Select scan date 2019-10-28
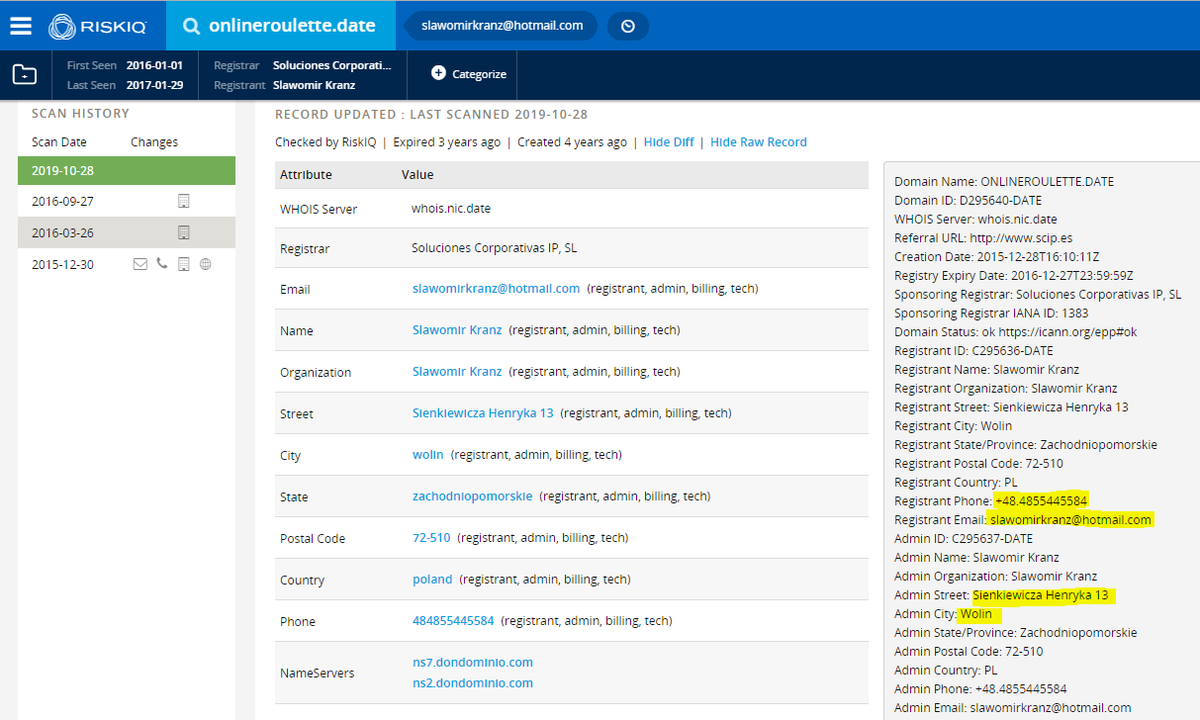The width and height of the screenshot is (1200, 720). click(x=126, y=170)
